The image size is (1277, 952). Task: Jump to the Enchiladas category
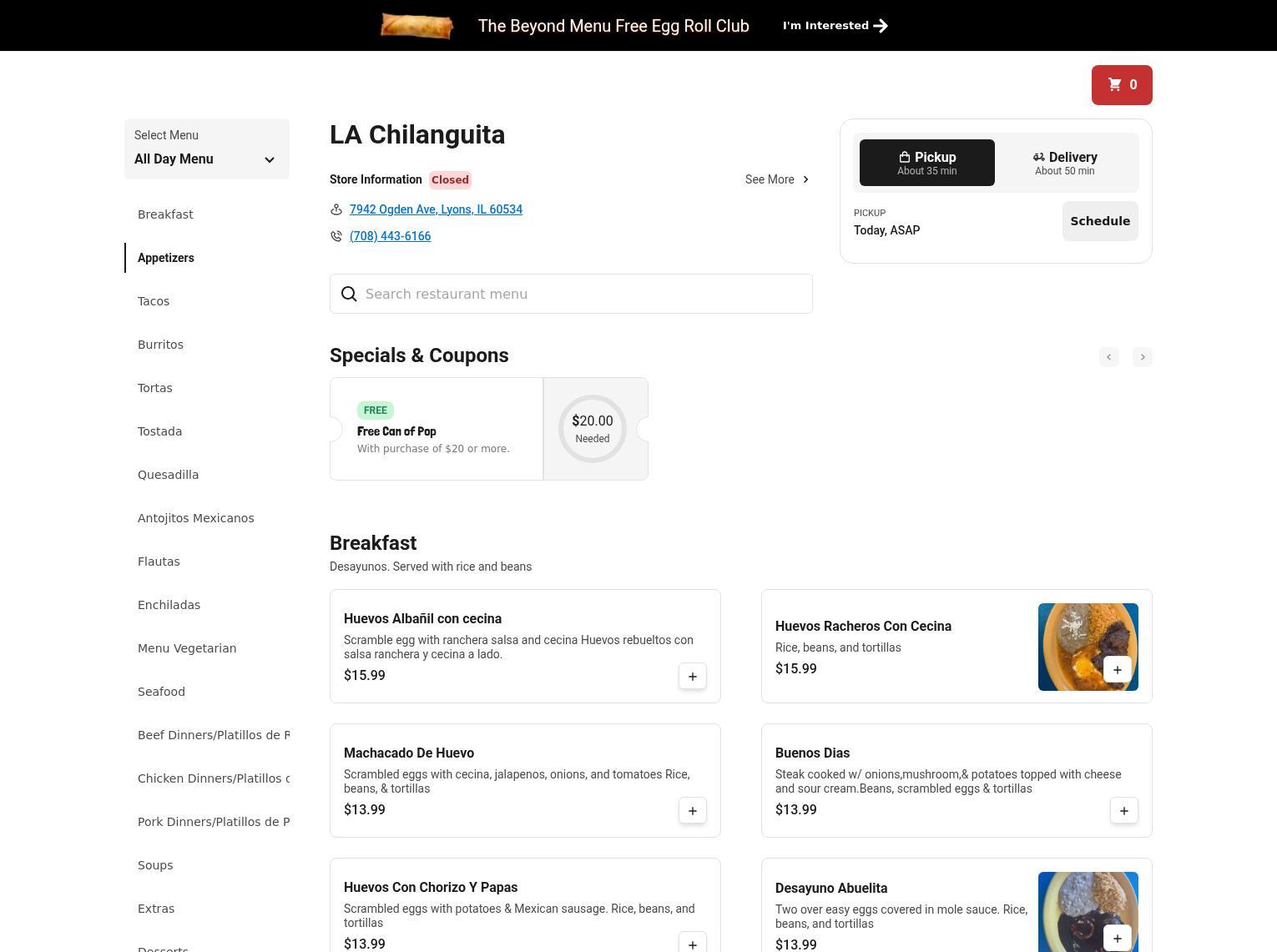[169, 605]
